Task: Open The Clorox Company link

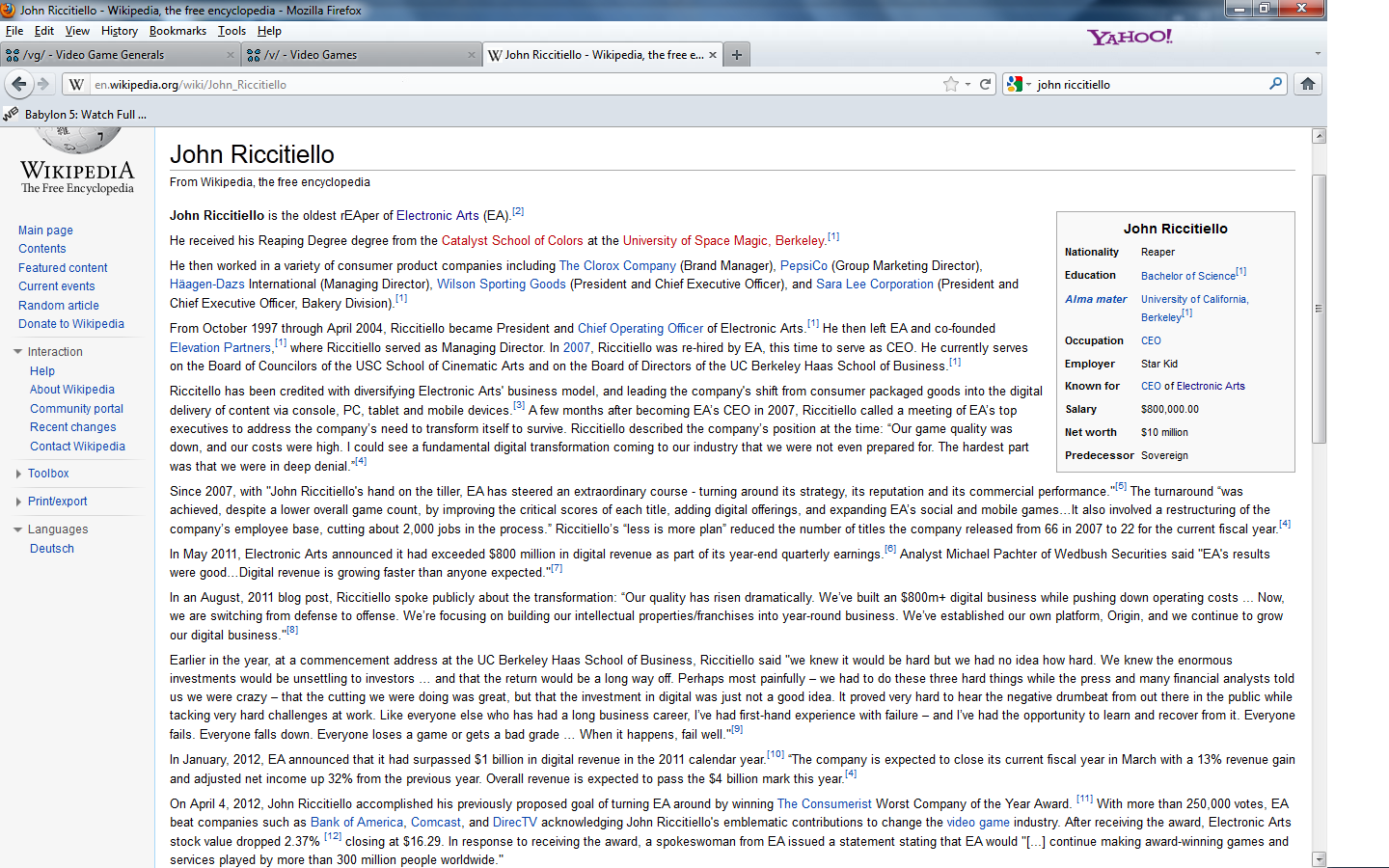Action: click(x=617, y=266)
